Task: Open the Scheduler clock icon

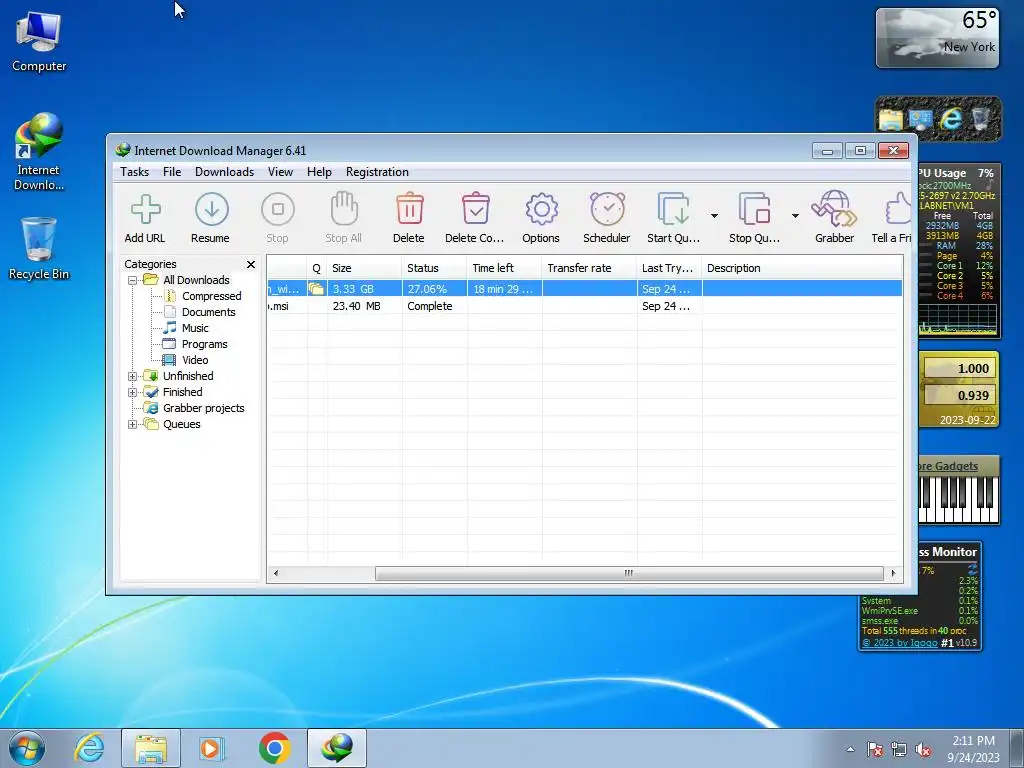Action: coord(607,217)
